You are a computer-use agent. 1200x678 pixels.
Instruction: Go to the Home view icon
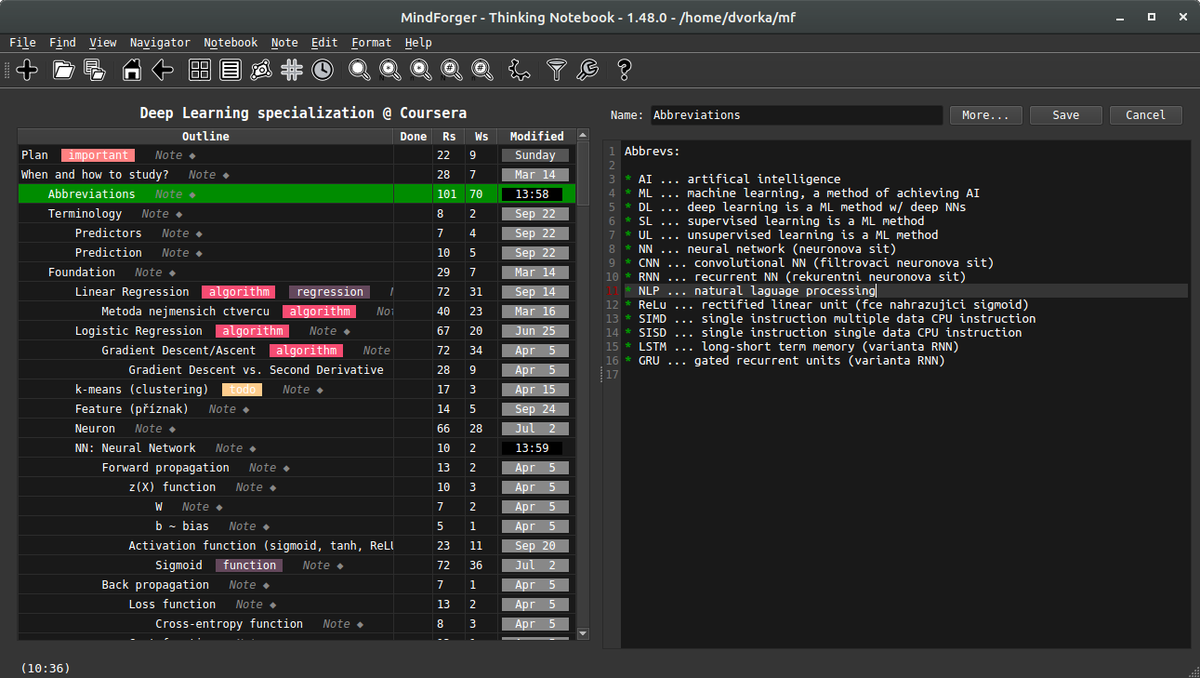pyautogui.click(x=132, y=70)
